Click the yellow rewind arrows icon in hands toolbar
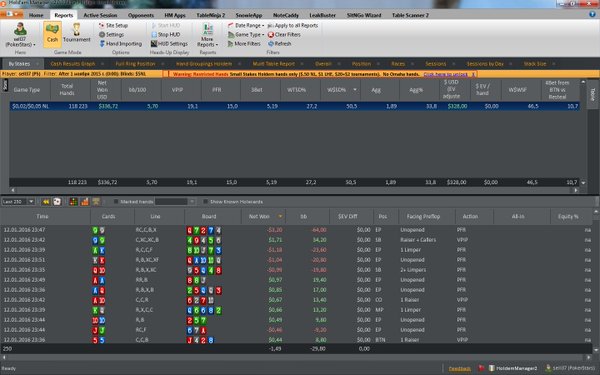The height and width of the screenshot is (375, 600). pos(46,202)
